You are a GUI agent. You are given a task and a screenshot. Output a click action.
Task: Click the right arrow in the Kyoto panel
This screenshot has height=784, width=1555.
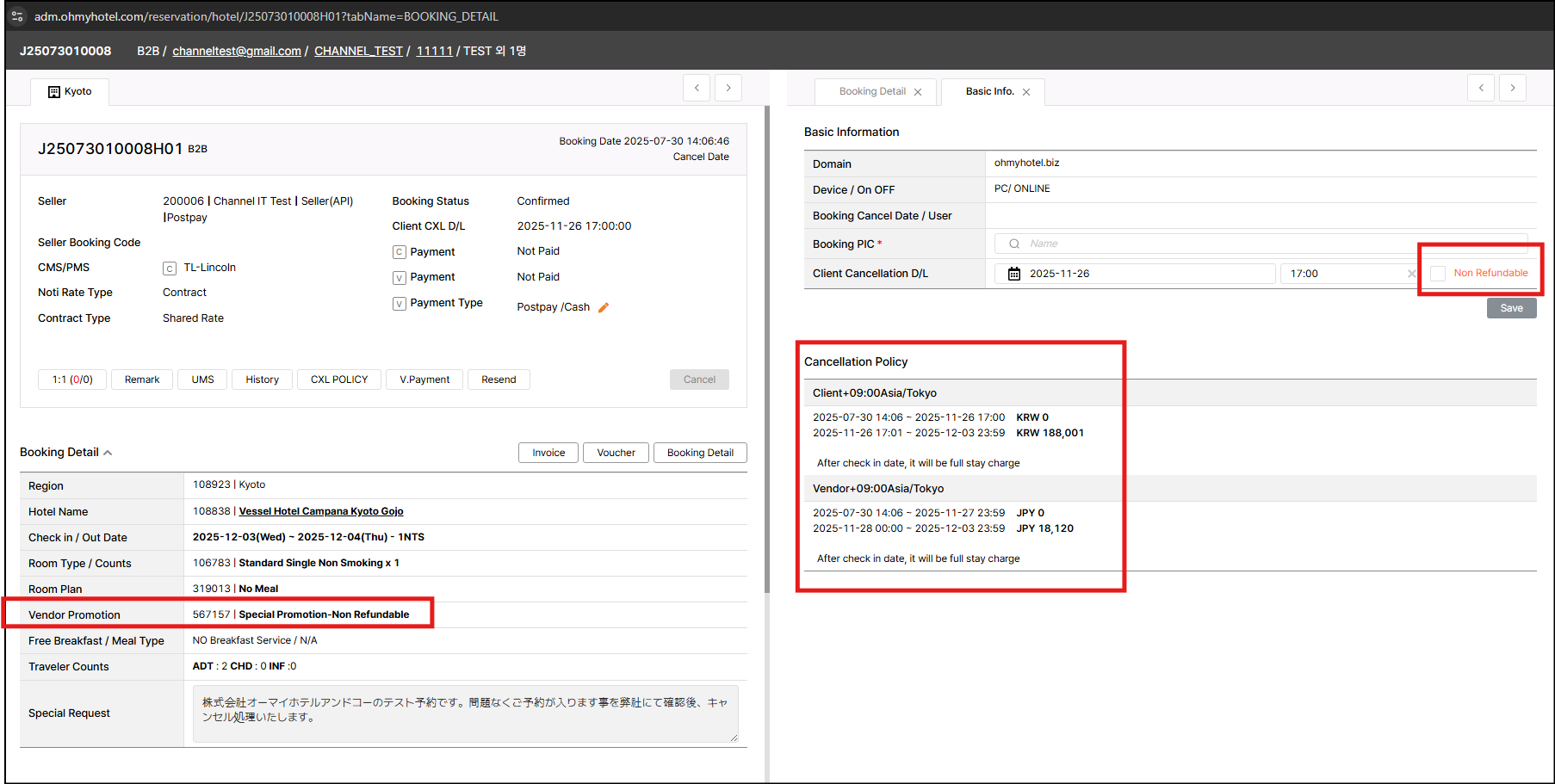[x=728, y=88]
